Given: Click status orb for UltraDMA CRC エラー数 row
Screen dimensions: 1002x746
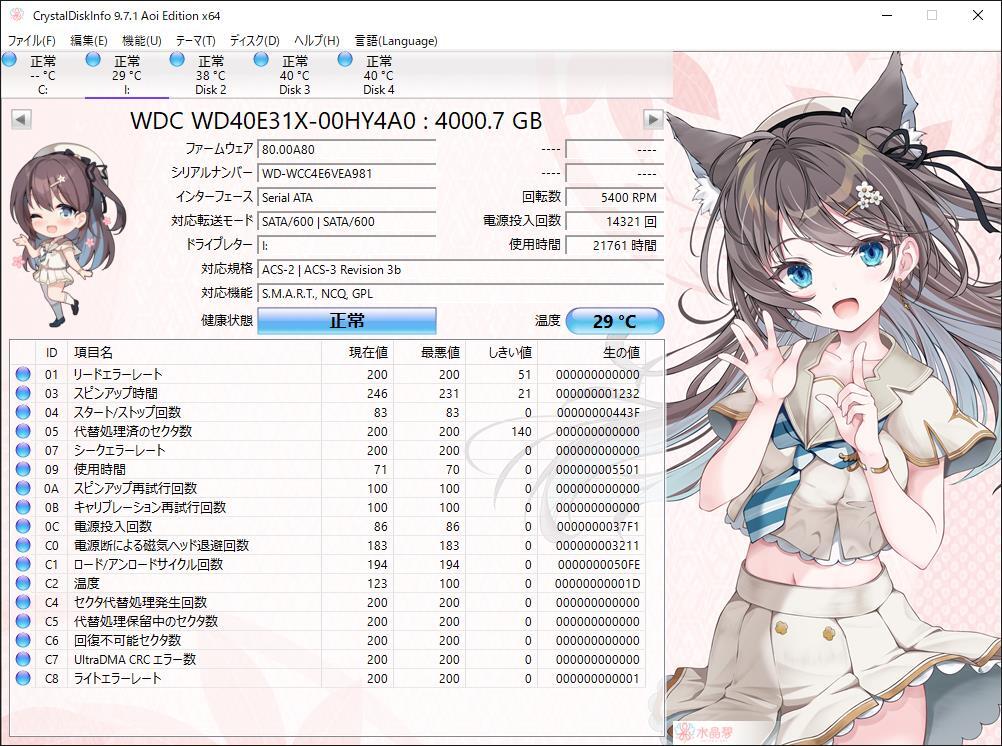Looking at the screenshot, I should click(23, 659).
